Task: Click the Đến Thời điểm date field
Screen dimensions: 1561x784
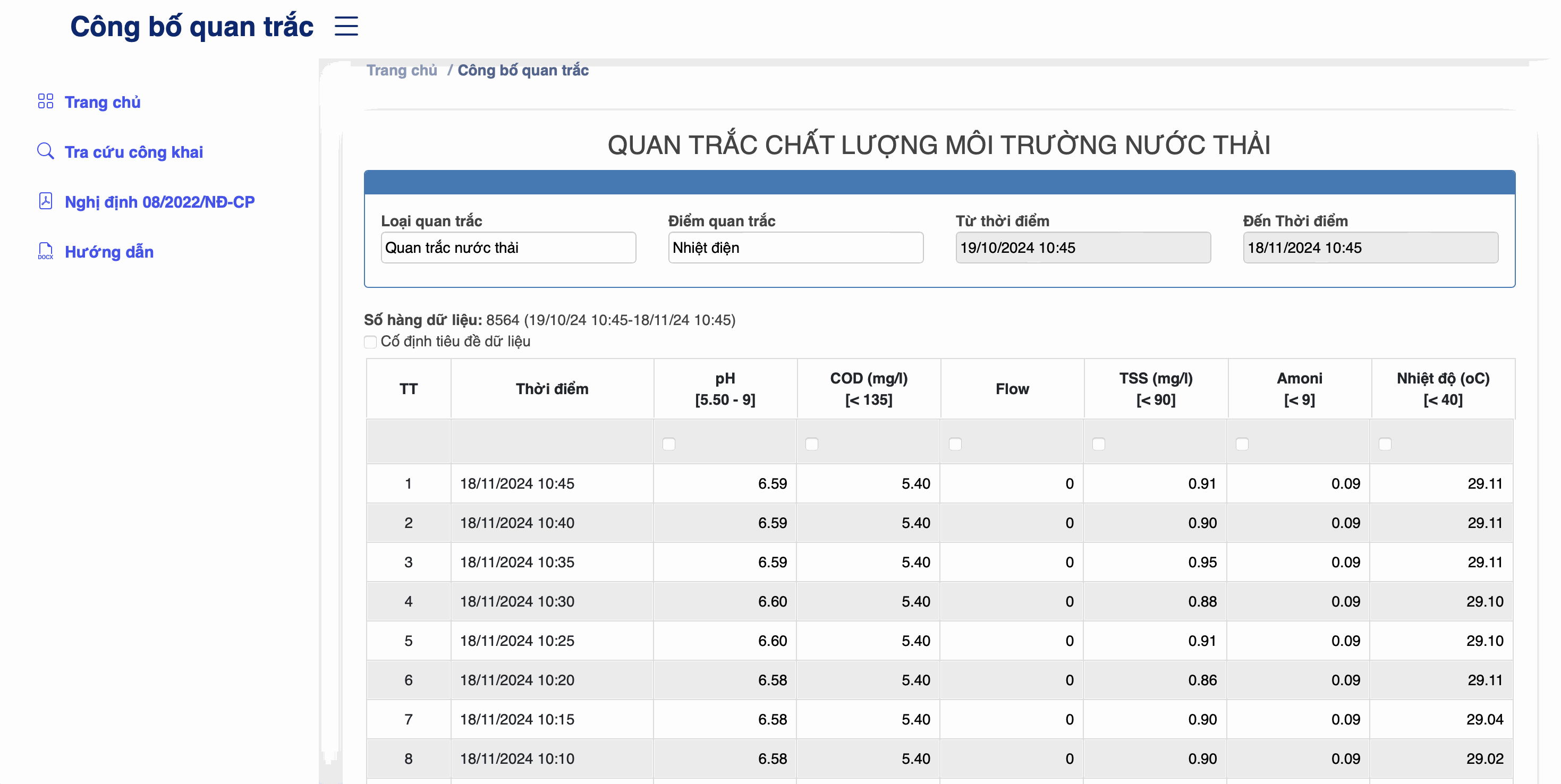Action: point(1370,247)
